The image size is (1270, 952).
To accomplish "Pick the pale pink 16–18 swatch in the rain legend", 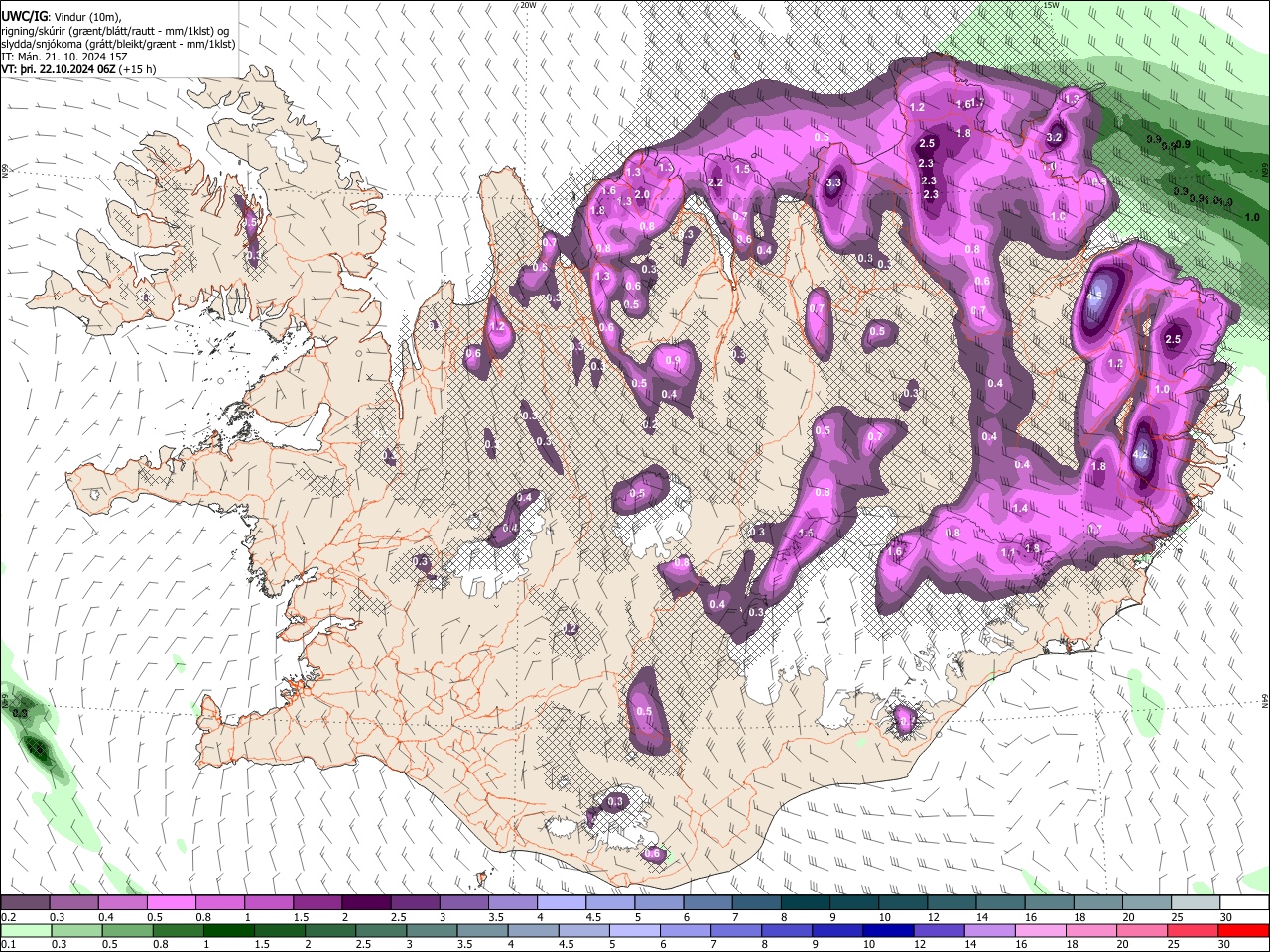I will (x=1040, y=931).
